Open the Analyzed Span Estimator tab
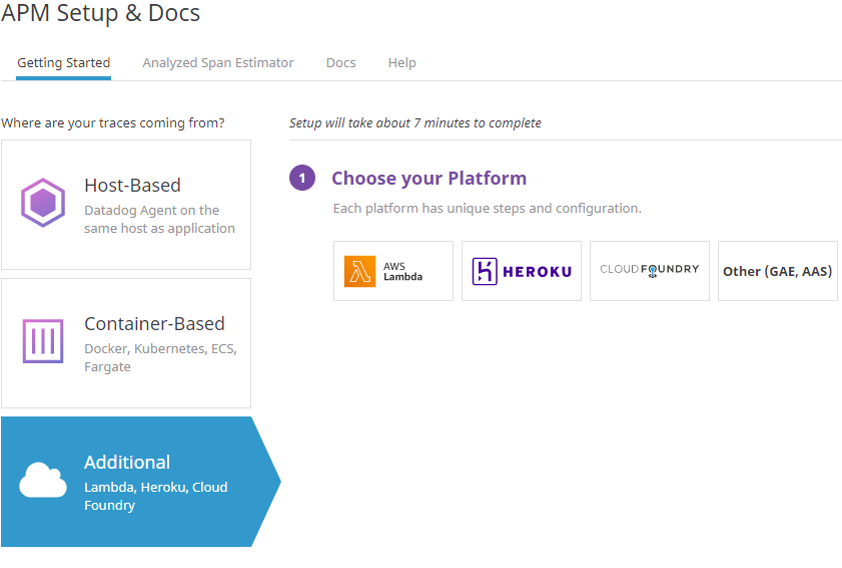This screenshot has width=842, height=568. (218, 63)
